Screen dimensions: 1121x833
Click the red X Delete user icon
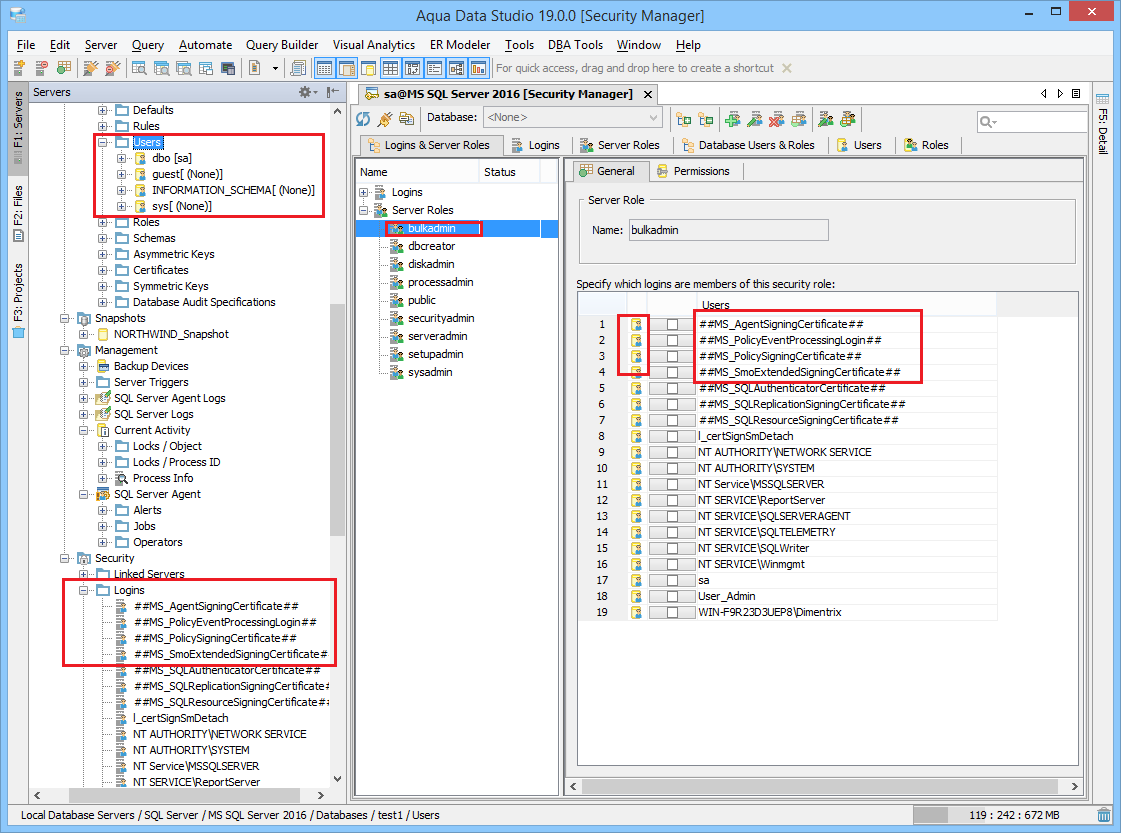click(x=777, y=119)
